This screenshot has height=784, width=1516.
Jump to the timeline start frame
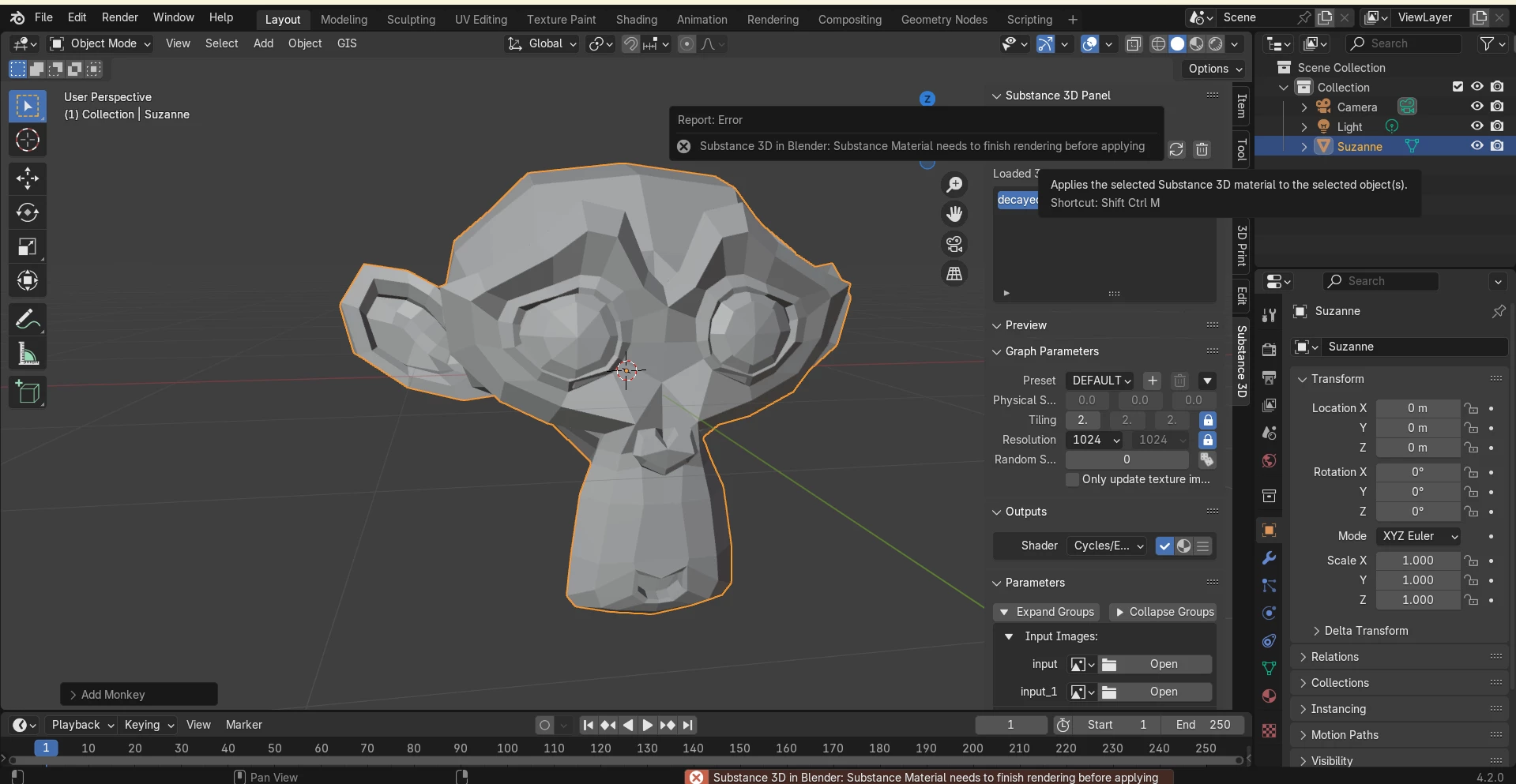coord(588,725)
